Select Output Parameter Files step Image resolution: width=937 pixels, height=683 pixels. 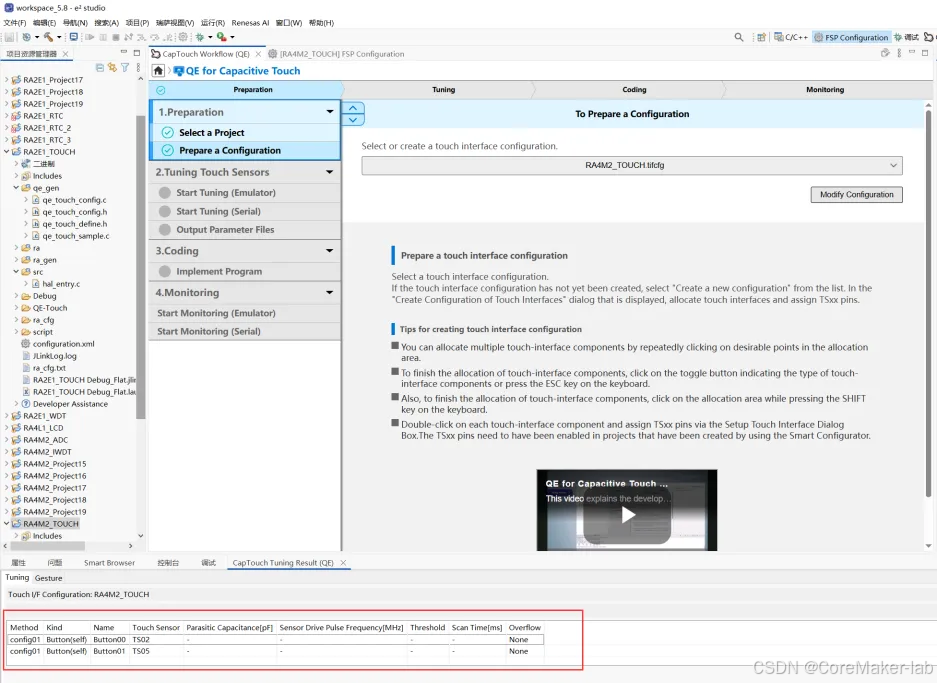(x=245, y=229)
